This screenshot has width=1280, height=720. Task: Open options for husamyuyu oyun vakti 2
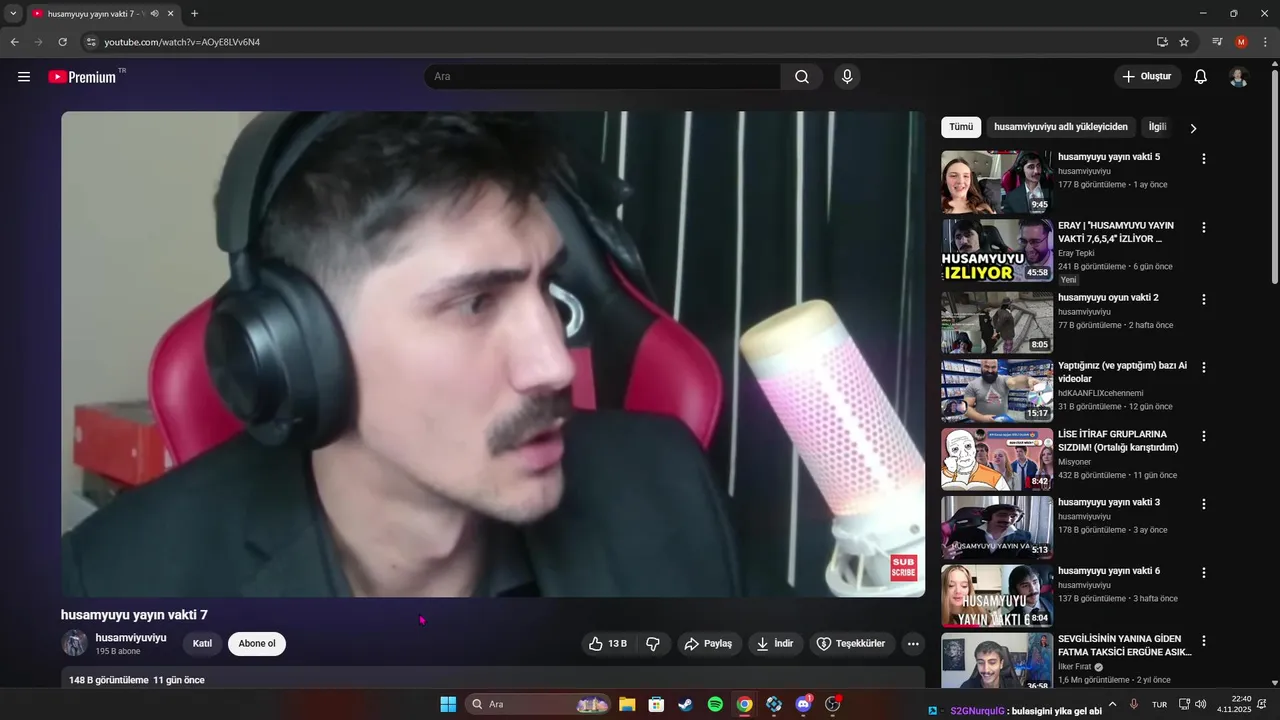(1204, 299)
